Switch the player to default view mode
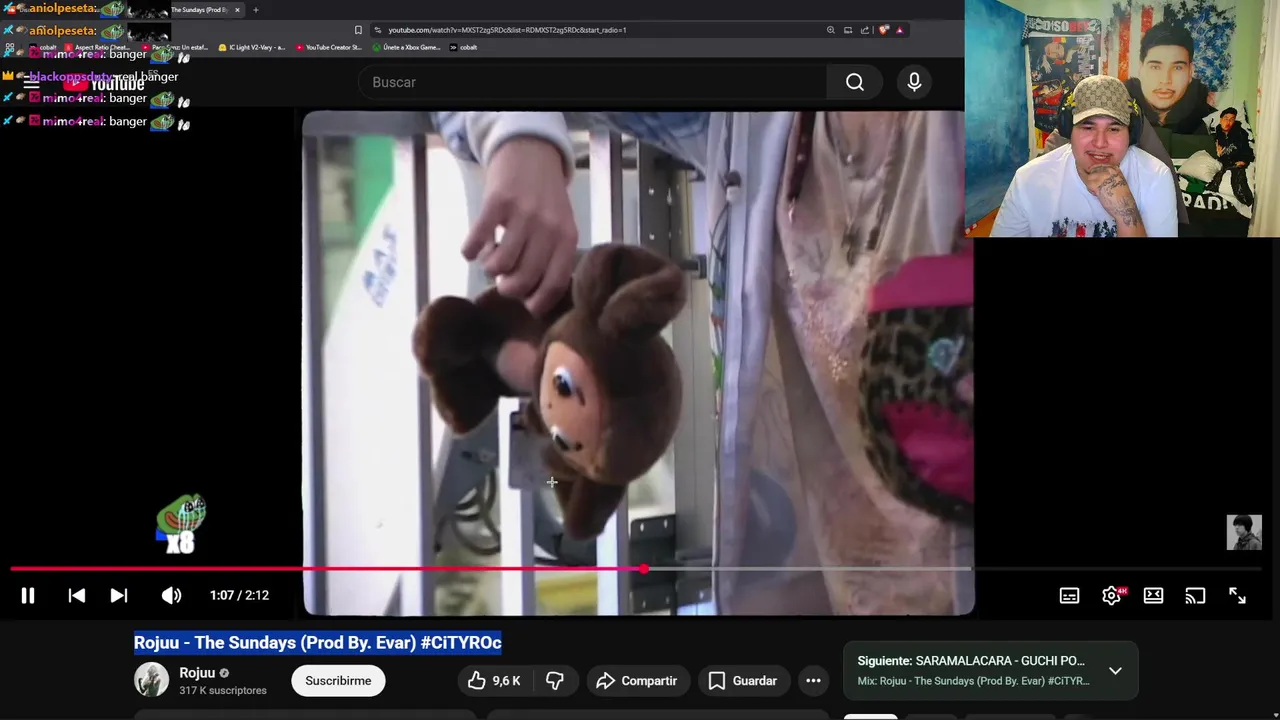Image resolution: width=1280 pixels, height=720 pixels. (x=1153, y=596)
